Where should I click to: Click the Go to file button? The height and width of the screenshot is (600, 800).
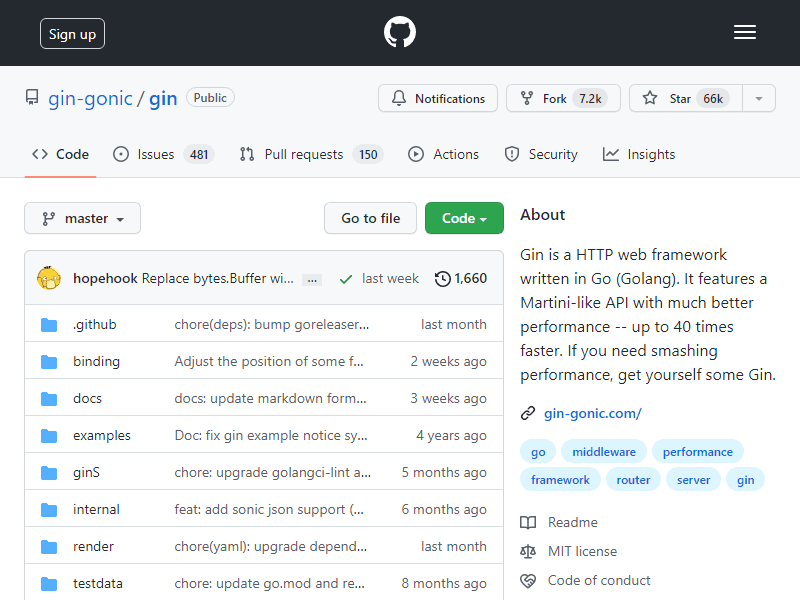(370, 218)
